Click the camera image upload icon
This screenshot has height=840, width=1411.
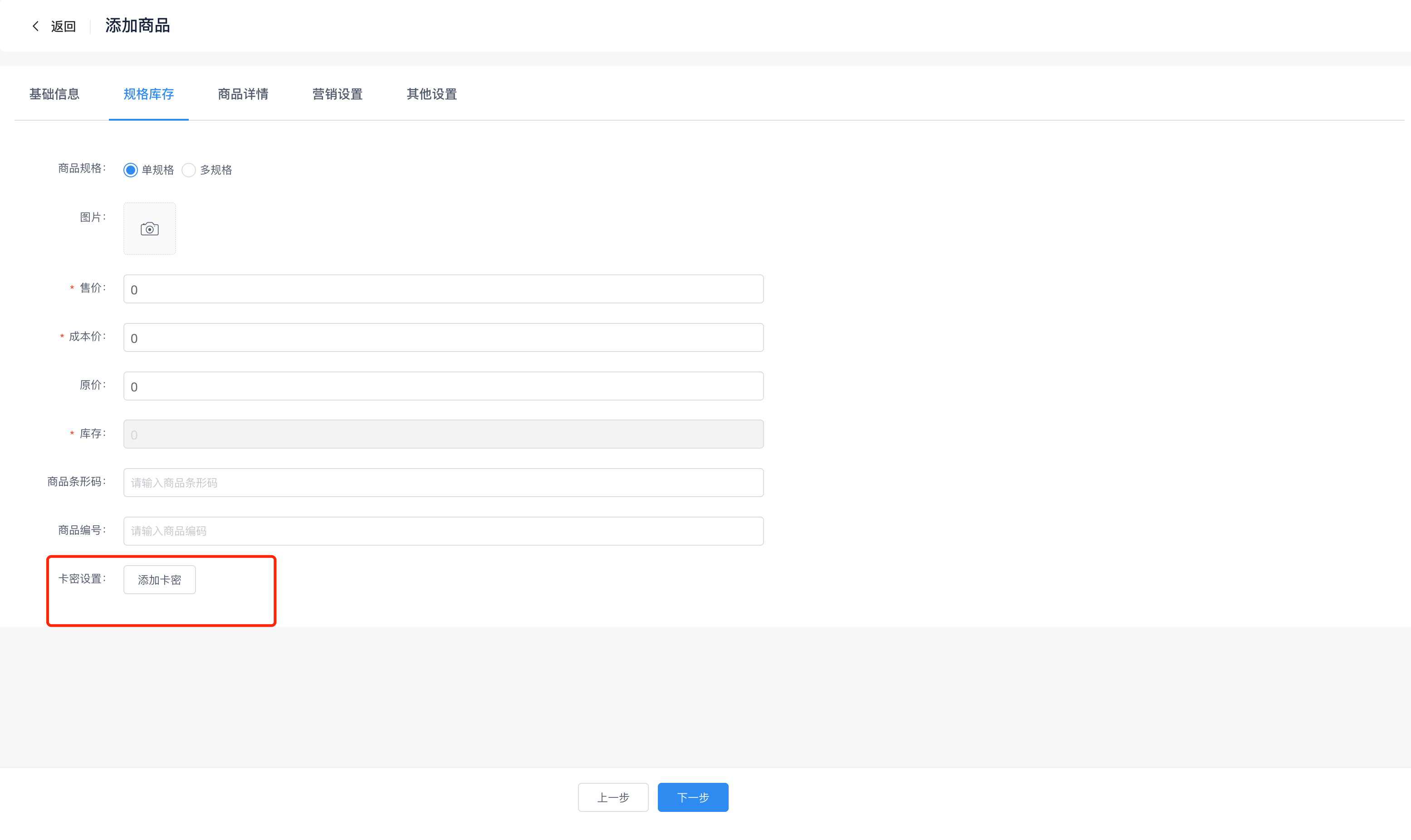[149, 229]
